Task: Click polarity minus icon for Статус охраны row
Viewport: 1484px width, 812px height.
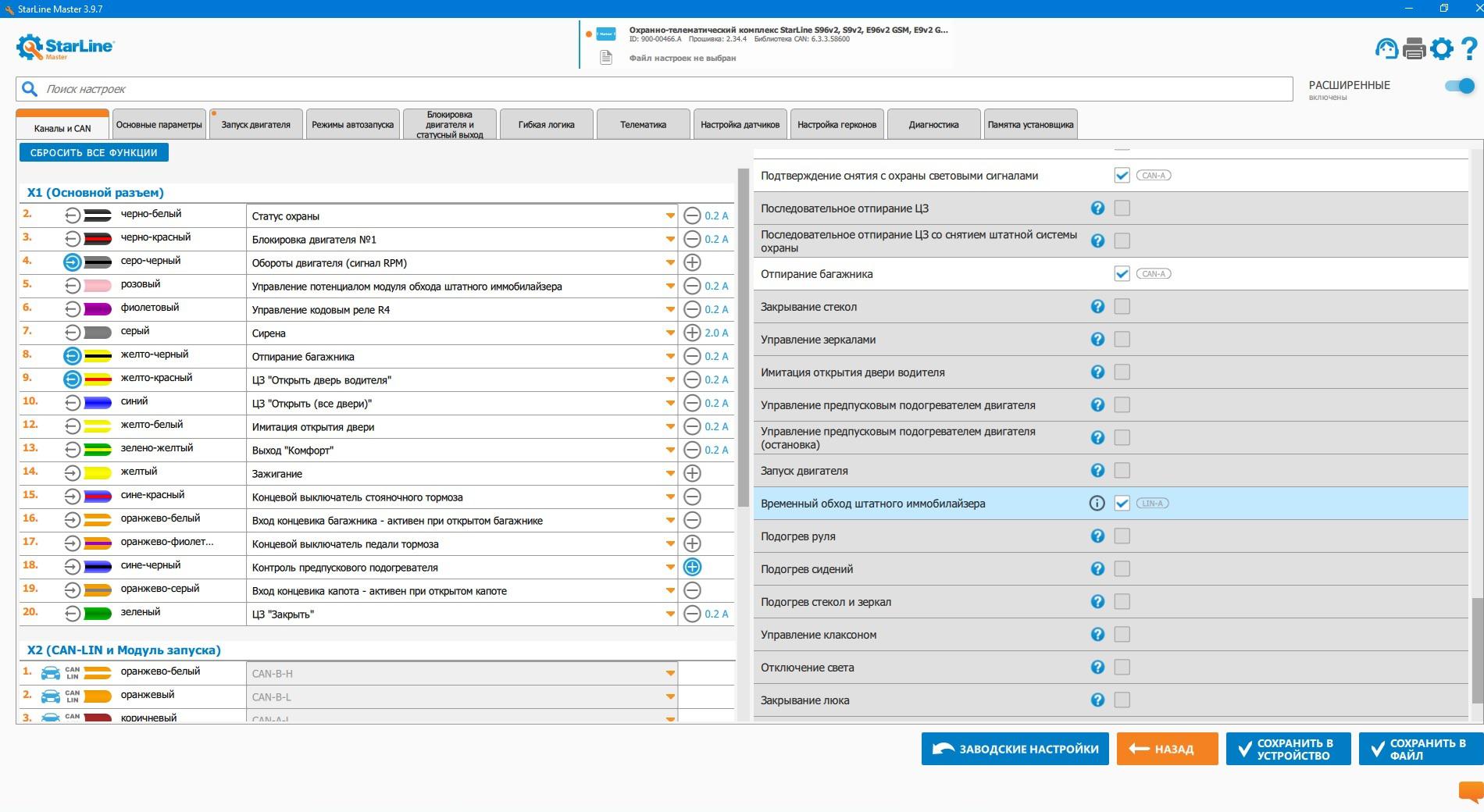Action: [x=692, y=215]
